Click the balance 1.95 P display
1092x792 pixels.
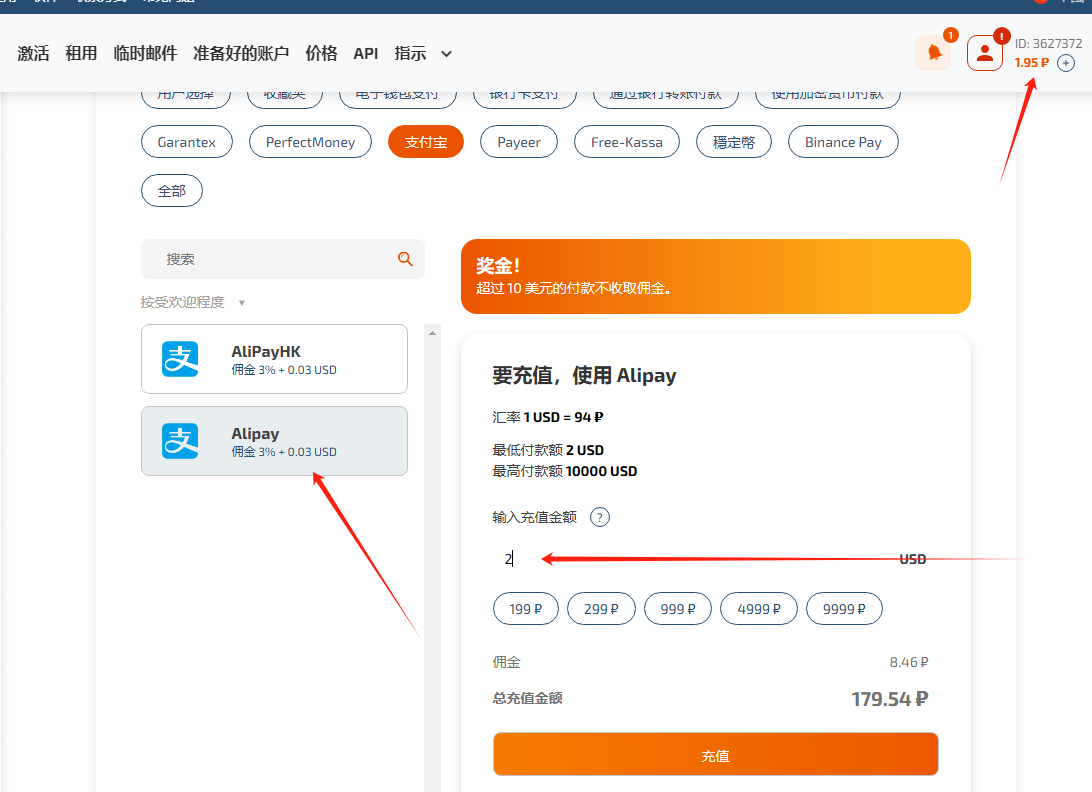[1030, 62]
